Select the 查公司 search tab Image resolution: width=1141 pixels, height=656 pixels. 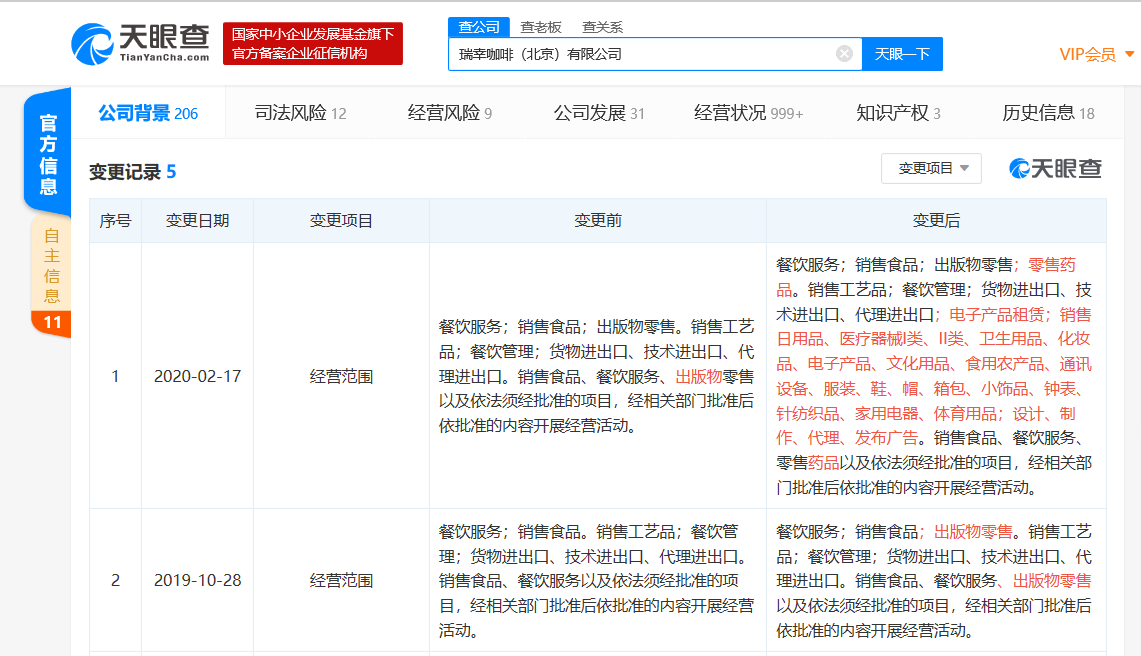pos(479,27)
